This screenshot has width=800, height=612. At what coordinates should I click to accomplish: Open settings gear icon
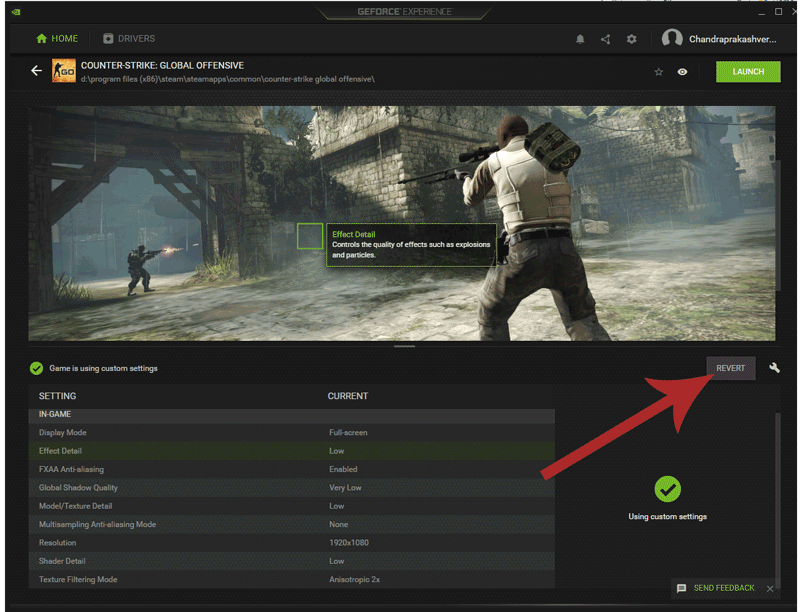click(632, 39)
